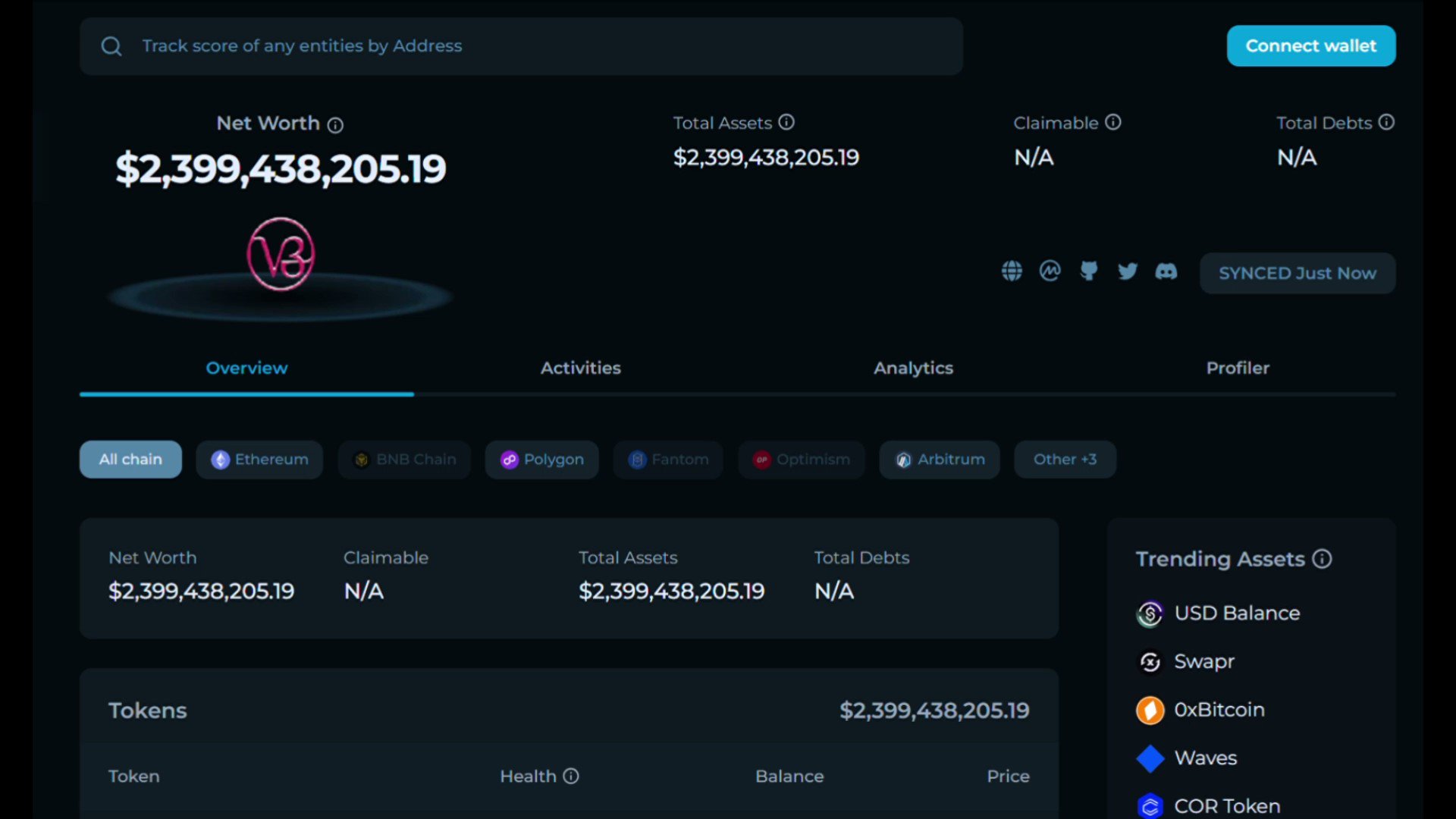Open the Discord community icon
The height and width of the screenshot is (819, 1456).
point(1166,271)
